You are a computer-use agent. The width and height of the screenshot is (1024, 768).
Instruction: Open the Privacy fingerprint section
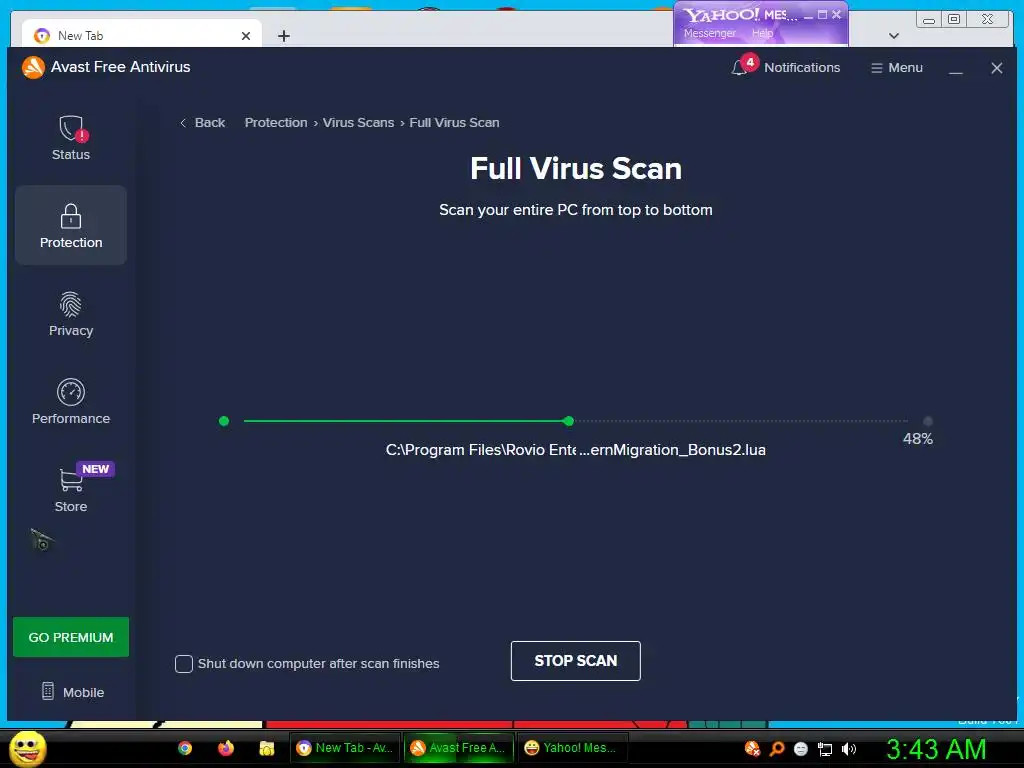pyautogui.click(x=71, y=314)
